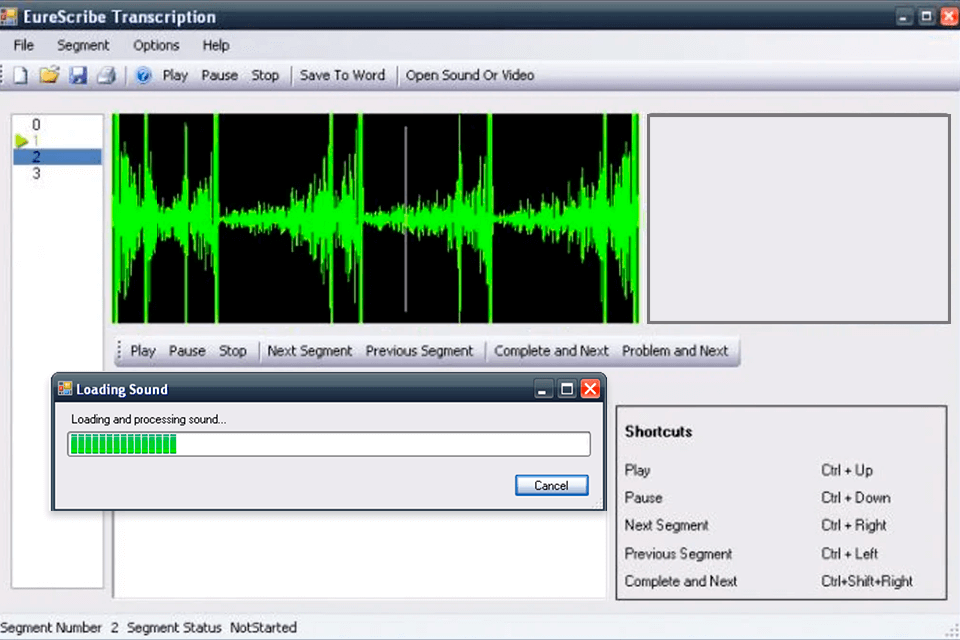Close the Loading Sound dialog

click(x=590, y=389)
